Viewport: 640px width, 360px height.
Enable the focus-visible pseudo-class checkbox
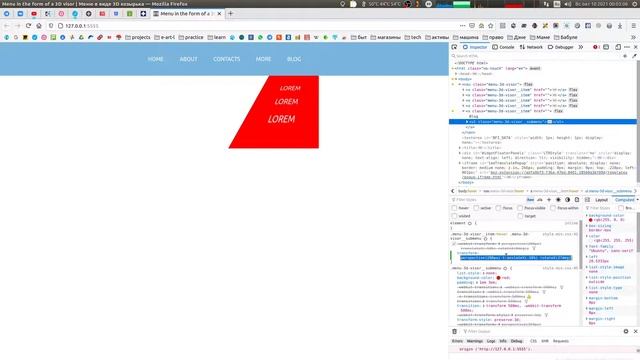click(x=520, y=208)
